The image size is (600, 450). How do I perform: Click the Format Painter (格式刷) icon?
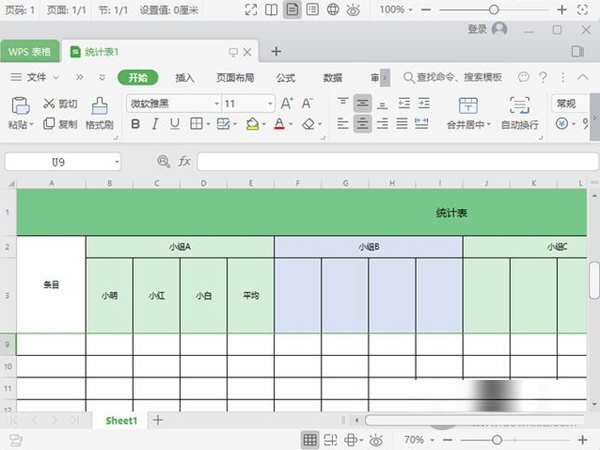click(x=98, y=105)
